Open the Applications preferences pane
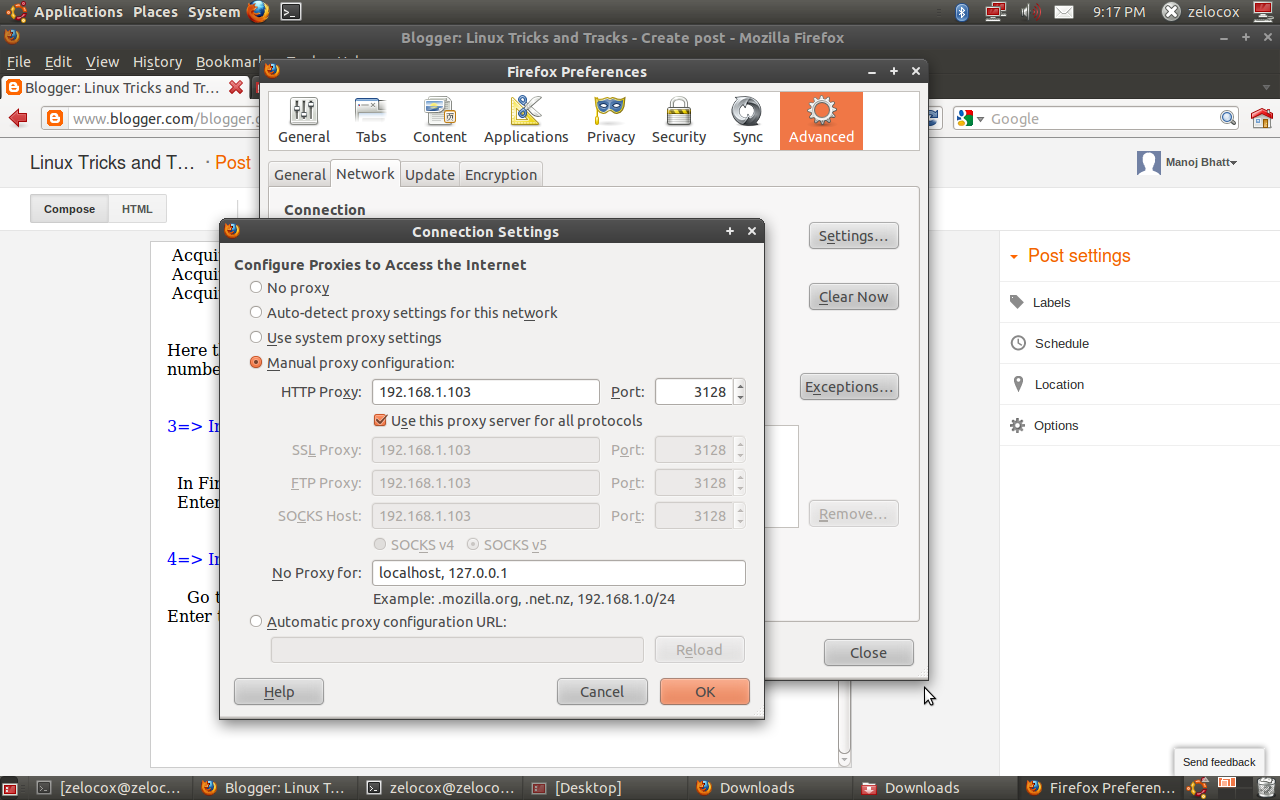Screen dimensions: 1280x800 click(526, 121)
